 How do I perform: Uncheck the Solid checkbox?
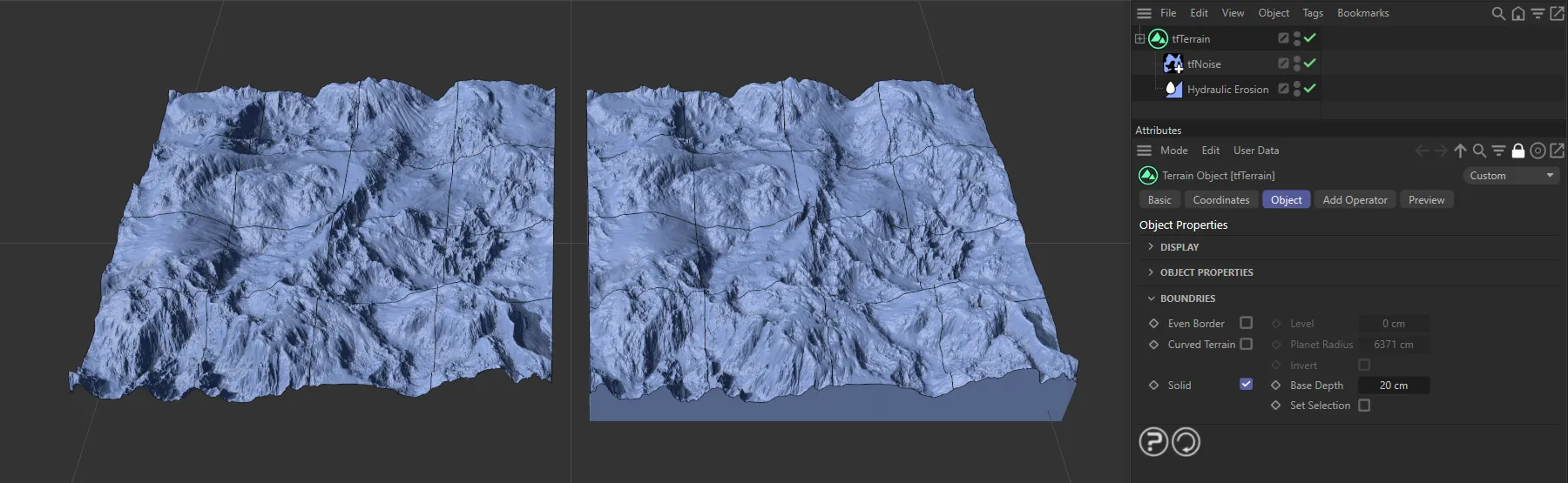pos(1246,384)
